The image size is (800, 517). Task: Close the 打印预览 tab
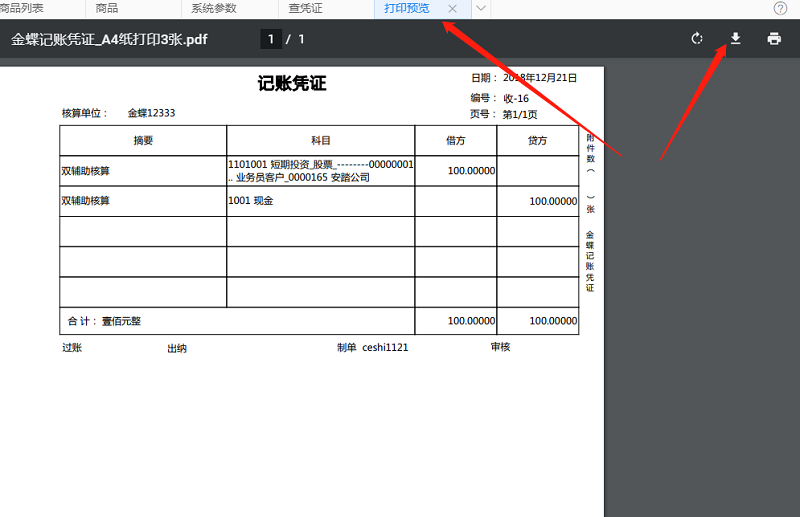click(x=453, y=8)
